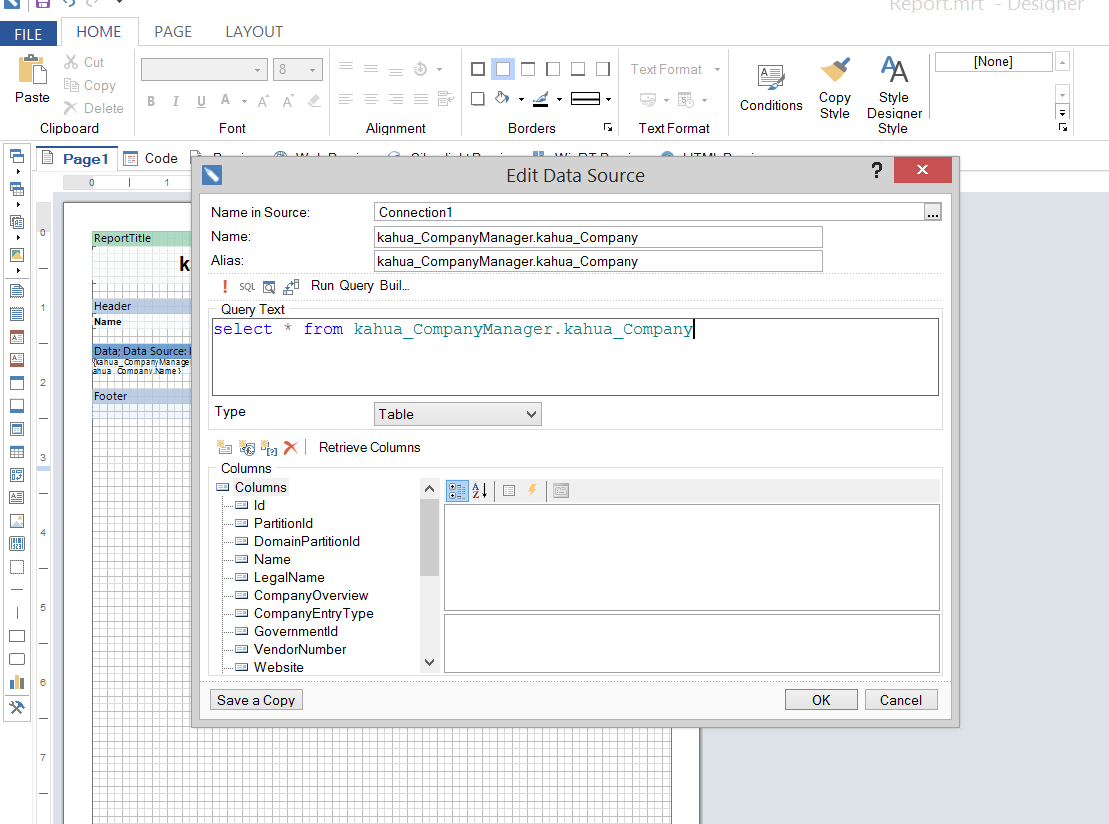
Task: Click the ellipsis button beside Connection1
Action: tap(933, 212)
